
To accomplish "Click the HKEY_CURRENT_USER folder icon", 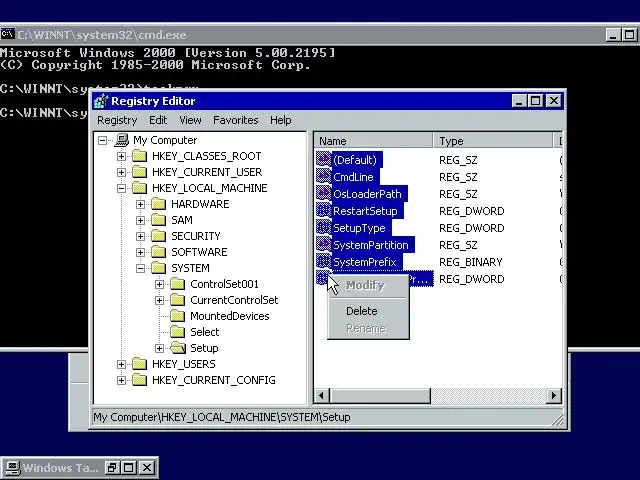I will click(x=140, y=172).
